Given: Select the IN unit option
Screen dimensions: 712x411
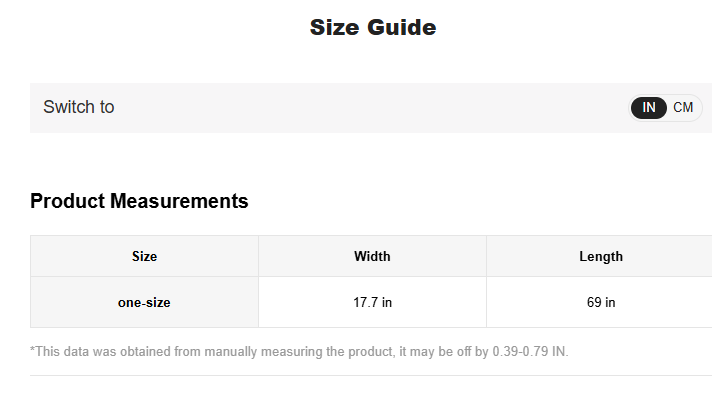Looking at the screenshot, I should click(649, 108).
